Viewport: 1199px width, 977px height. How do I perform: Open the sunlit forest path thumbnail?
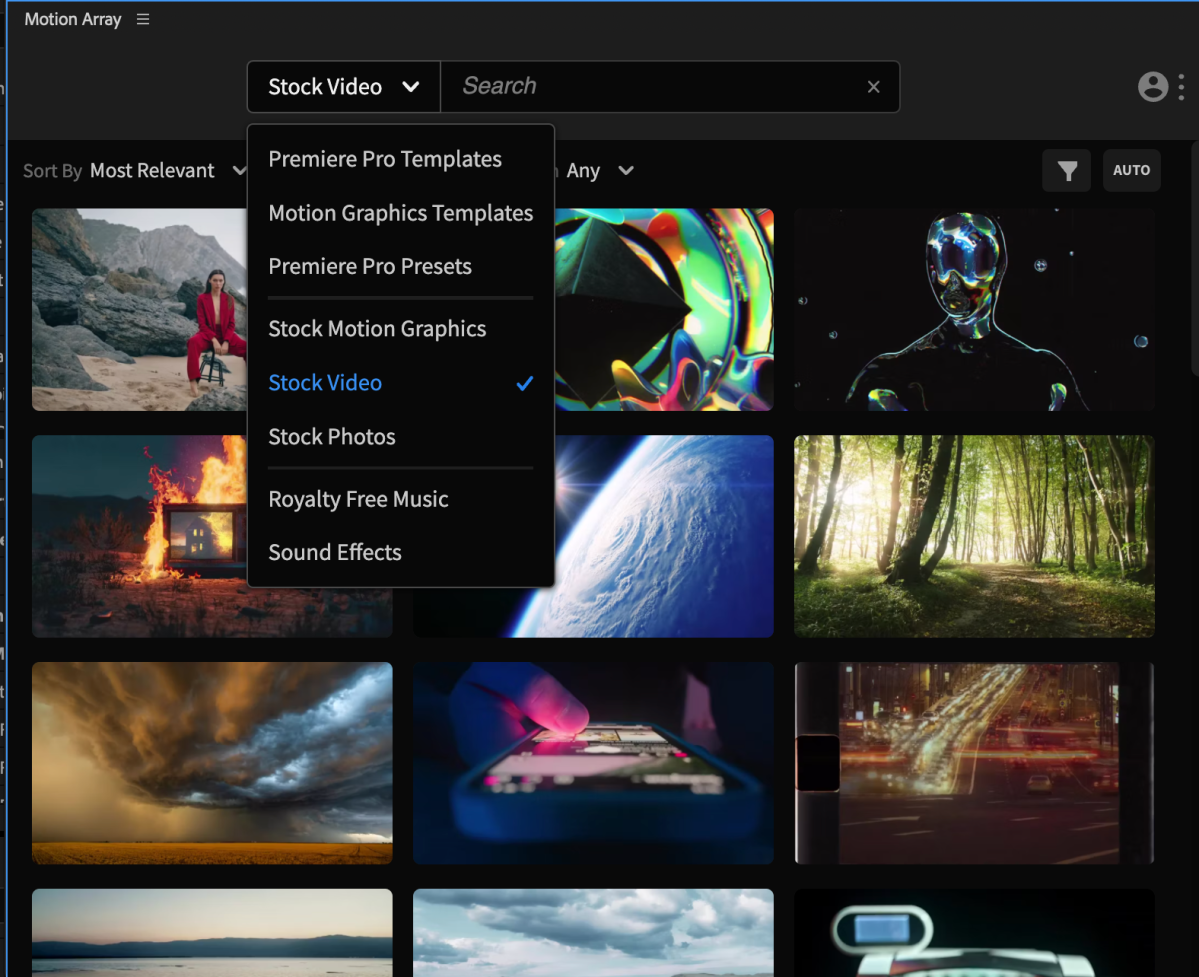click(x=974, y=537)
